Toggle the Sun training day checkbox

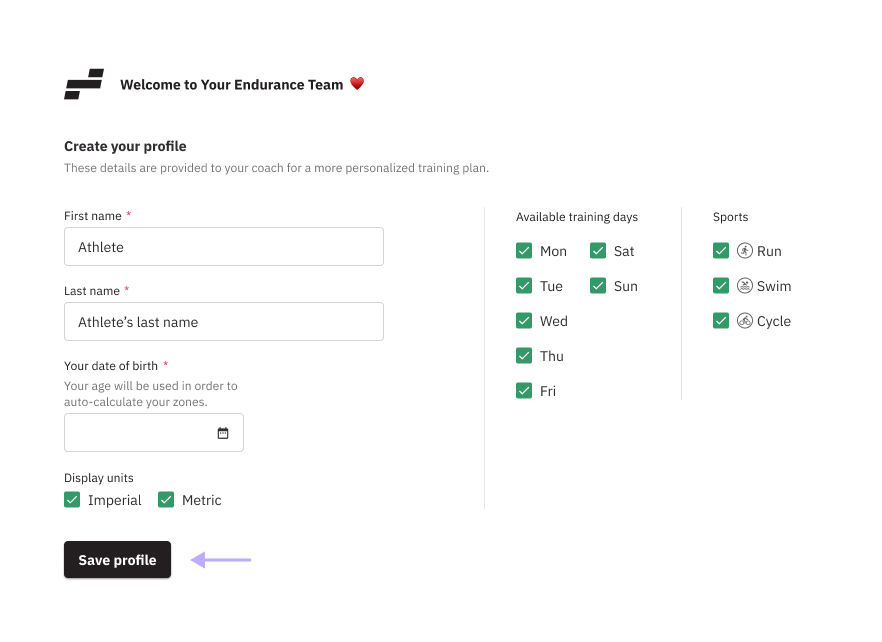[598, 286]
